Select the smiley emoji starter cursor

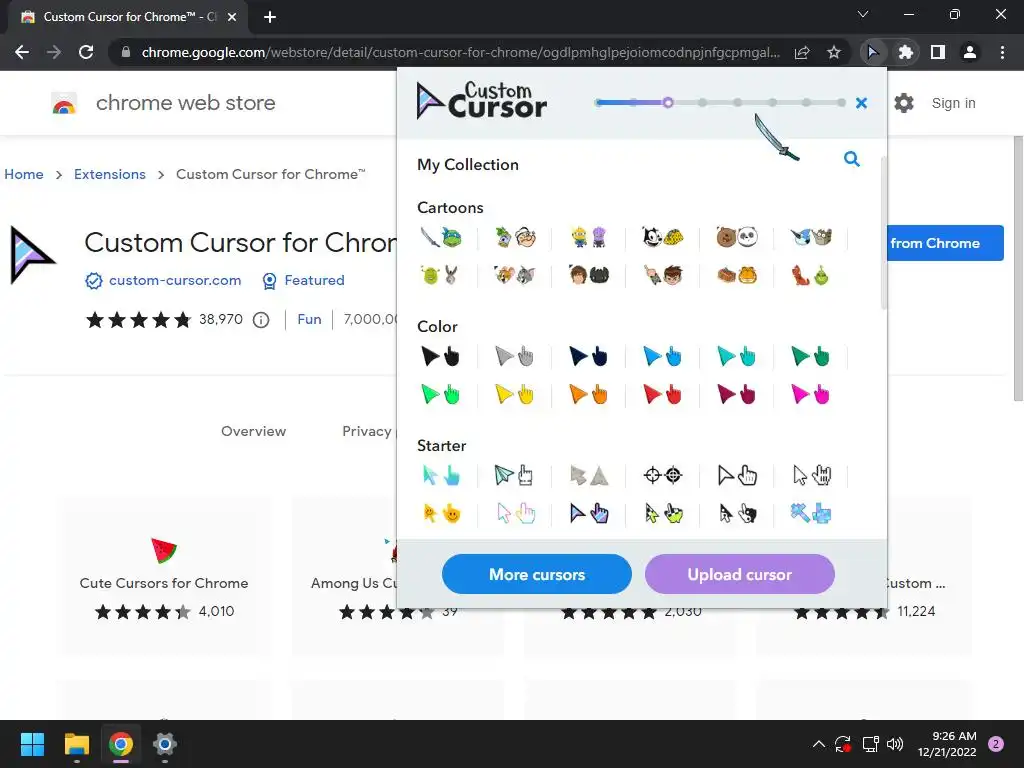click(x=441, y=514)
